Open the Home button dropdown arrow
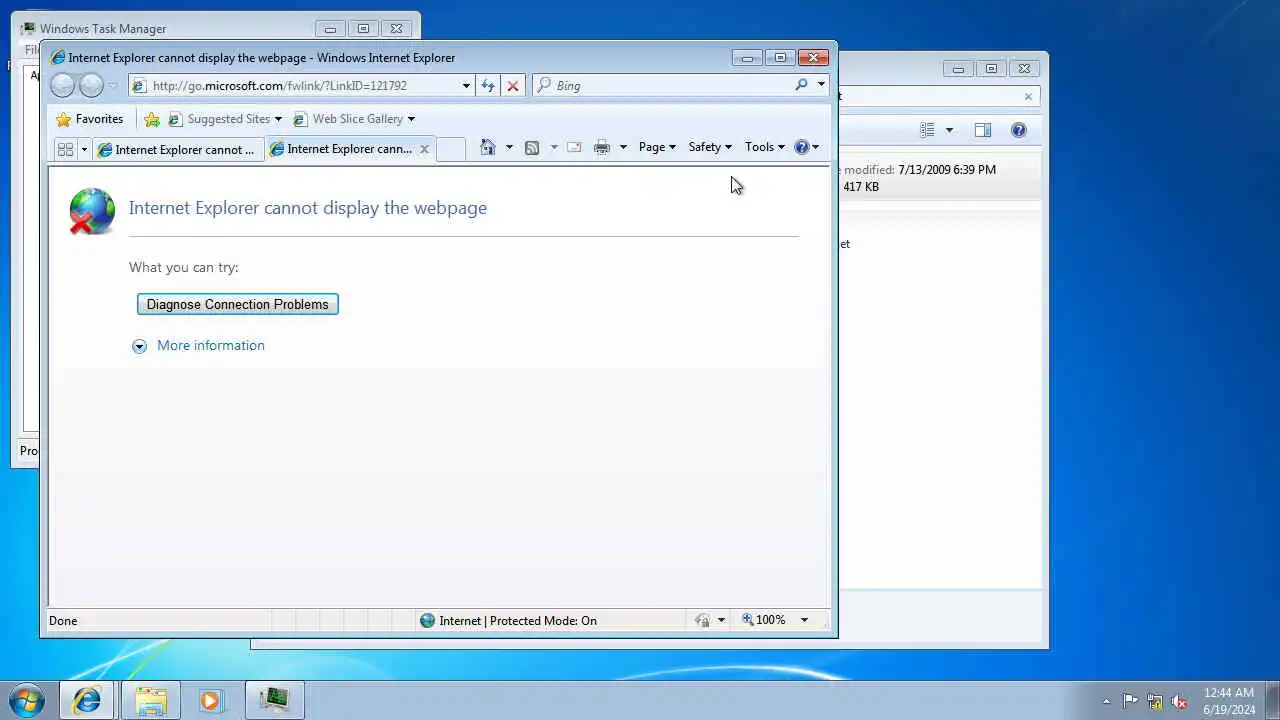 click(509, 147)
